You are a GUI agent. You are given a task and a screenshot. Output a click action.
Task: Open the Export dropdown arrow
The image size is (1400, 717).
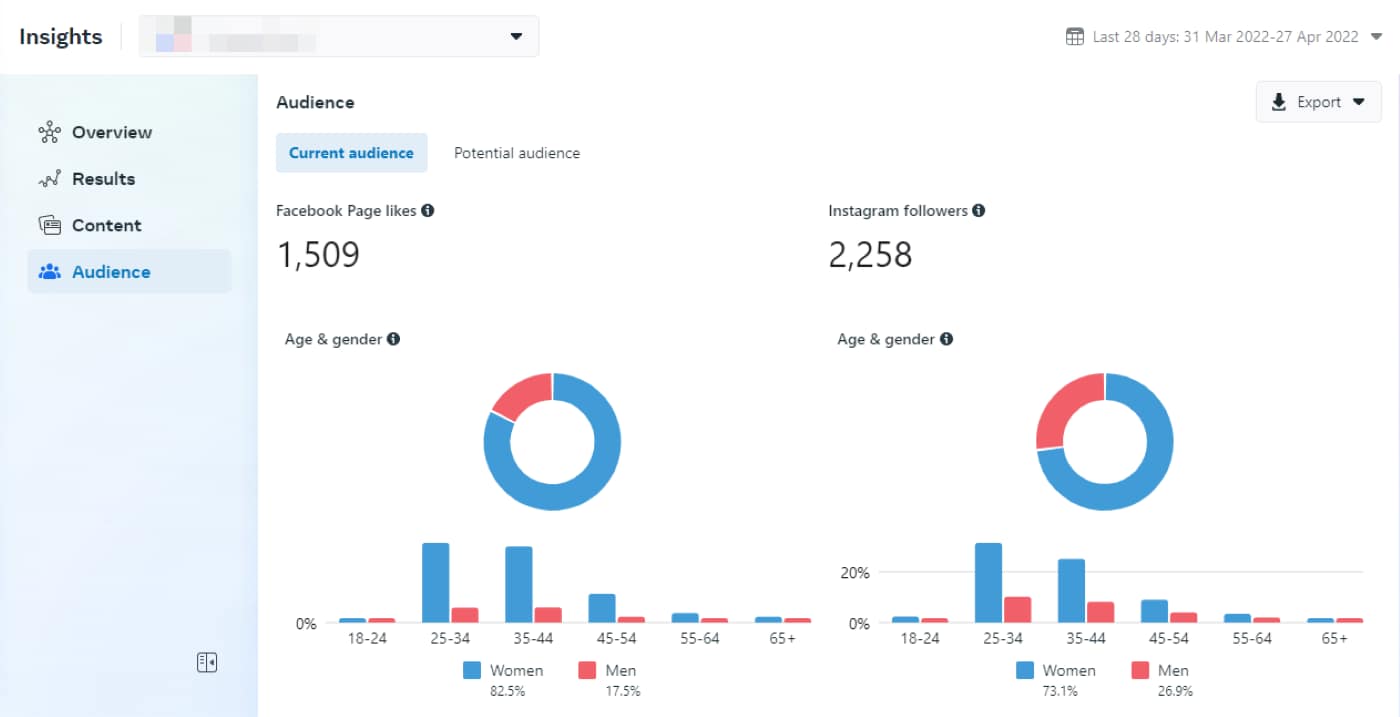[1359, 102]
